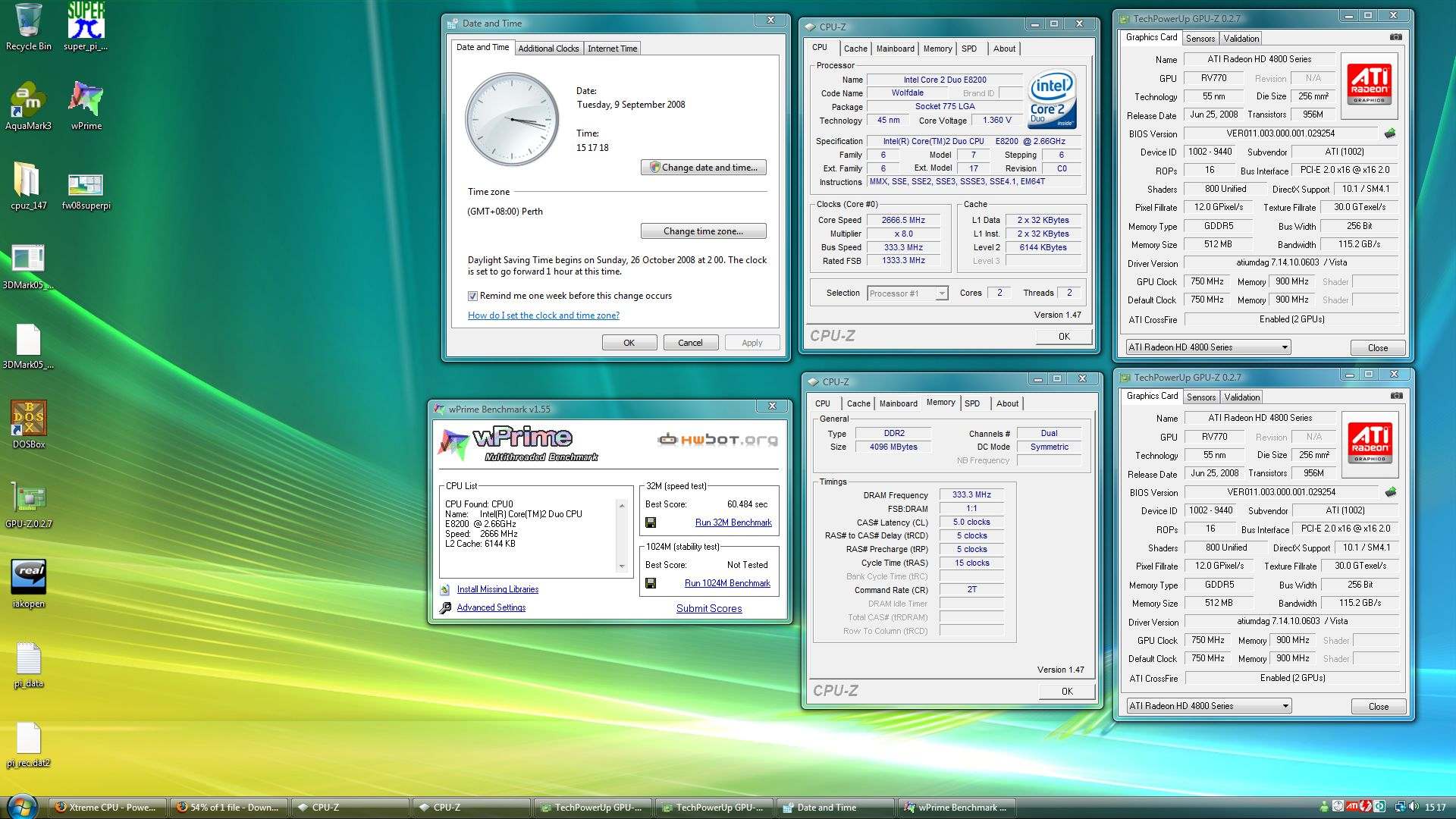Open the AquaMark3 desktop shortcut

pyautogui.click(x=29, y=106)
